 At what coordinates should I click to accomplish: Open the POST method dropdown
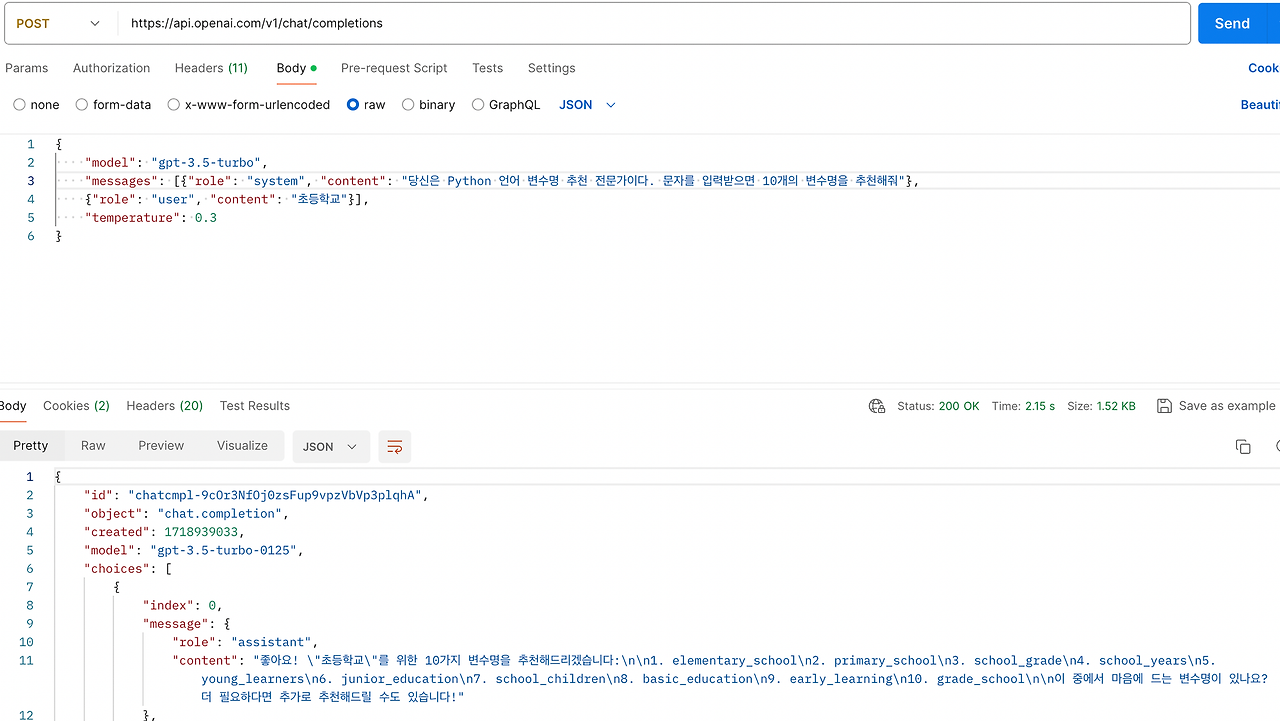click(x=58, y=23)
